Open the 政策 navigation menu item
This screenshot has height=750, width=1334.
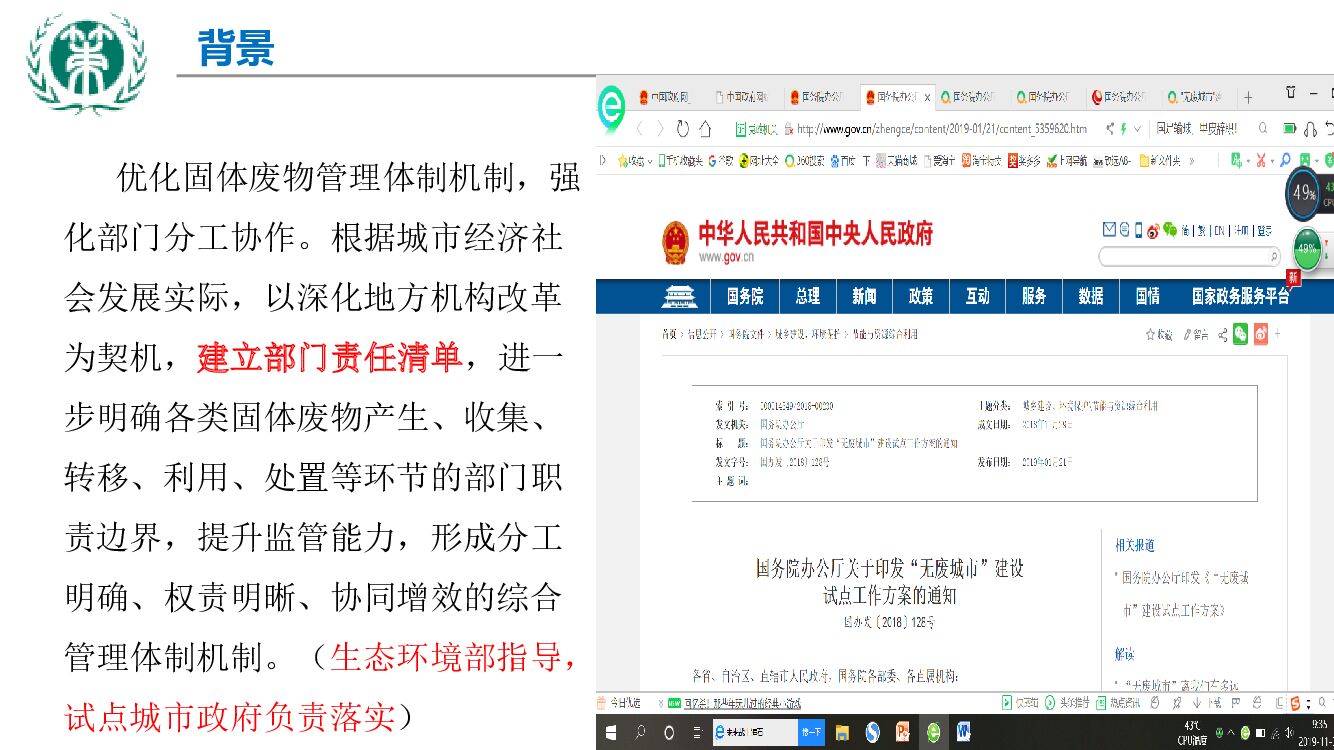pyautogui.click(x=920, y=297)
